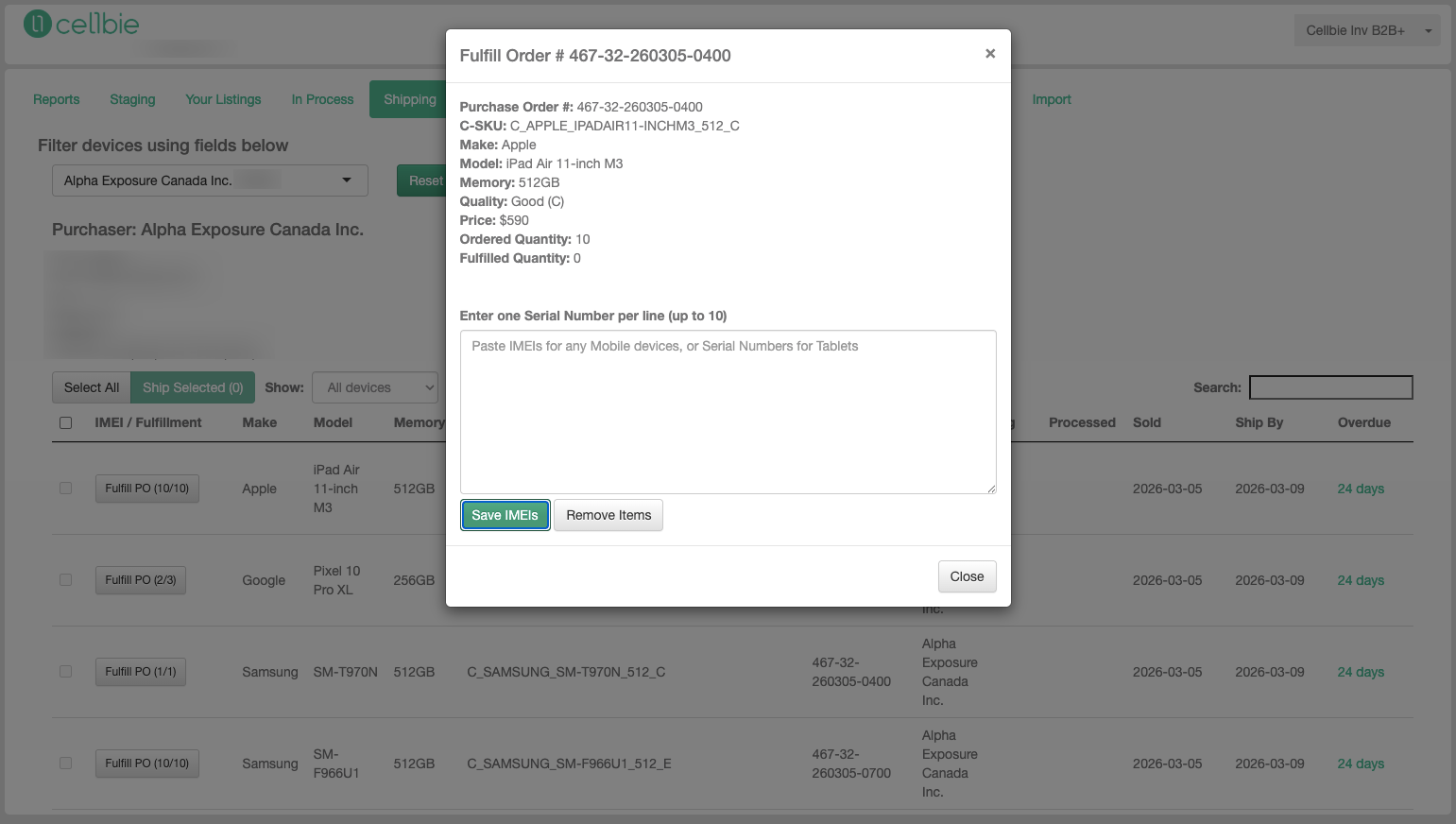
Task: Open the Staging tab
Action: (x=132, y=99)
